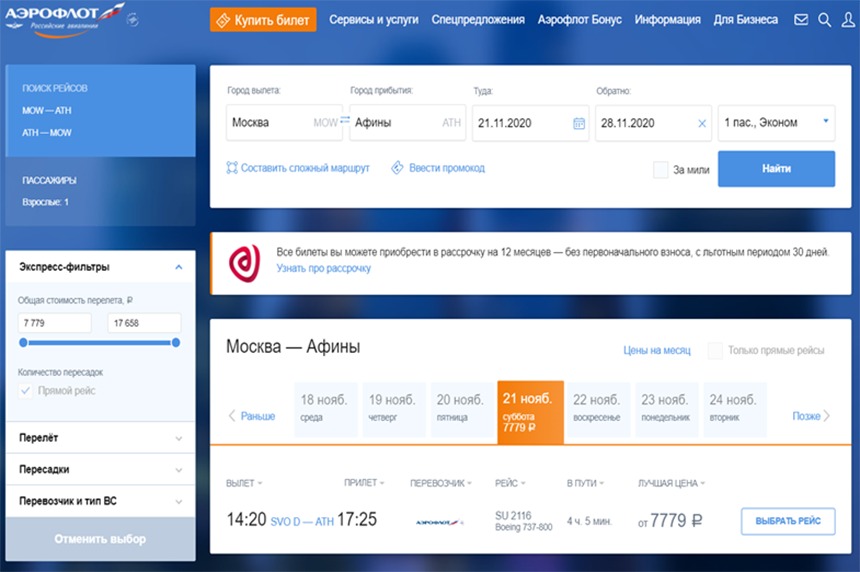Click minimum price field 7 779
The height and width of the screenshot is (572, 860).
54,323
